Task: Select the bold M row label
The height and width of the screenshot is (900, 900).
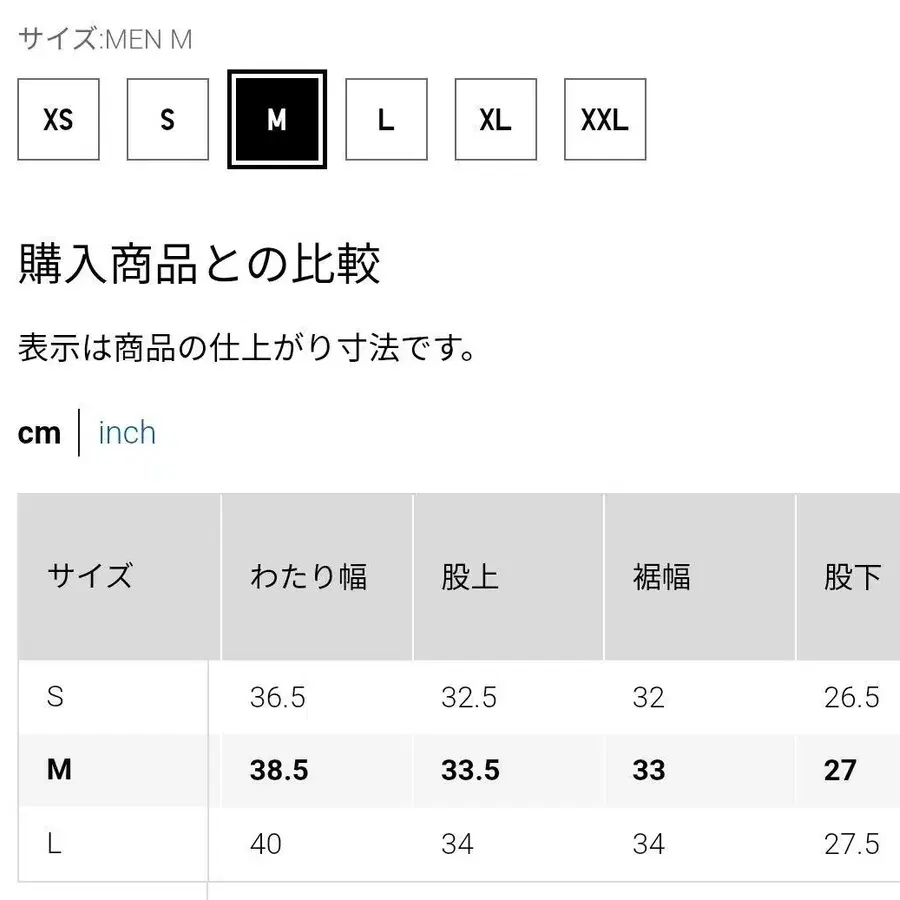Action: click(59, 769)
